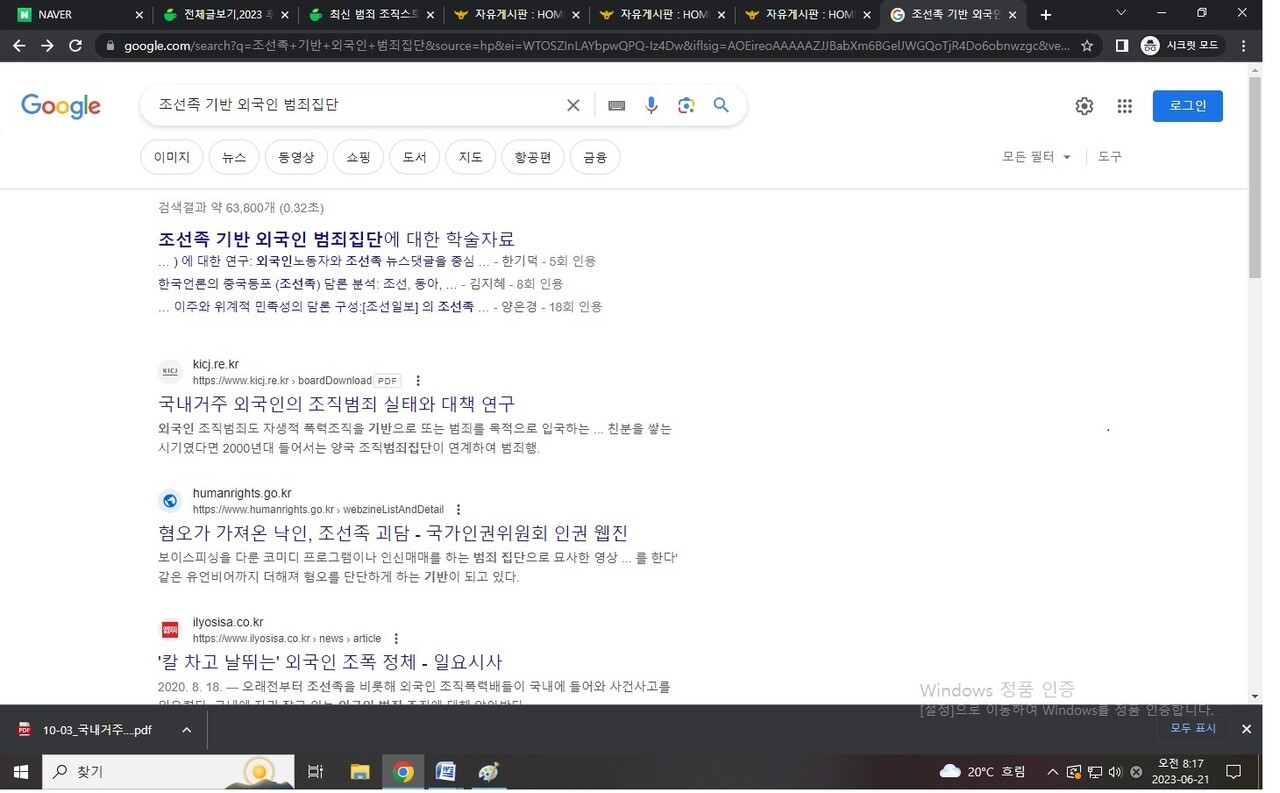Click the 로그인 button
The width and height of the screenshot is (1280, 793).
[x=1187, y=106]
